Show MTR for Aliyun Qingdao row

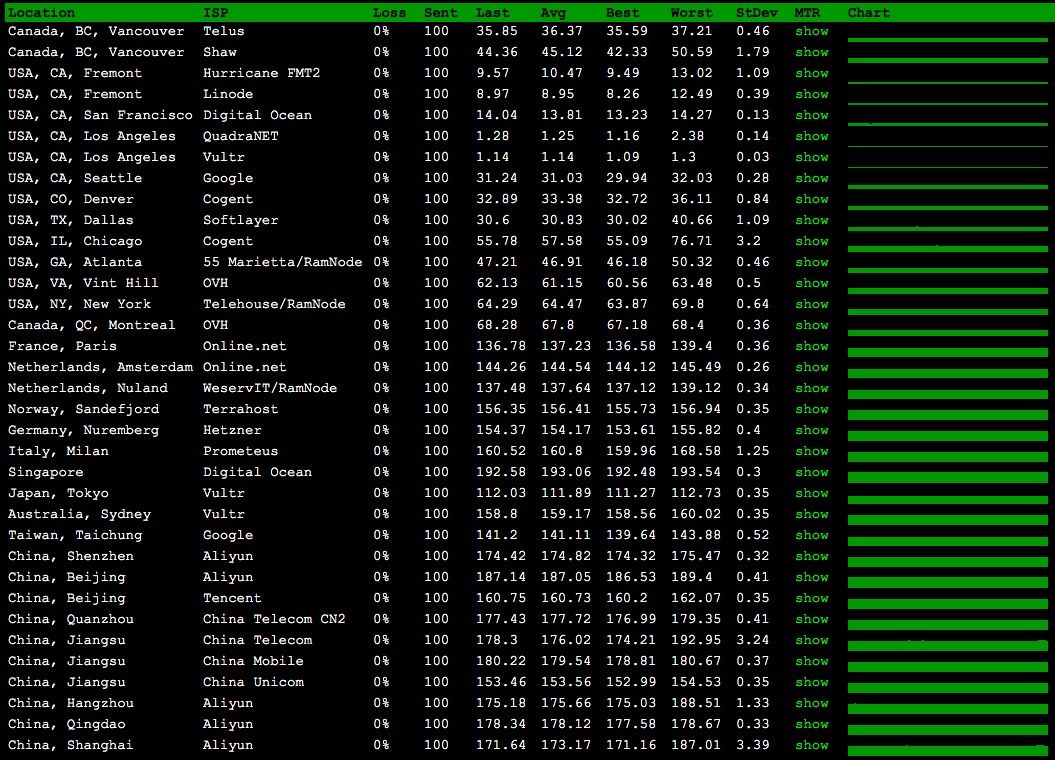click(x=811, y=724)
